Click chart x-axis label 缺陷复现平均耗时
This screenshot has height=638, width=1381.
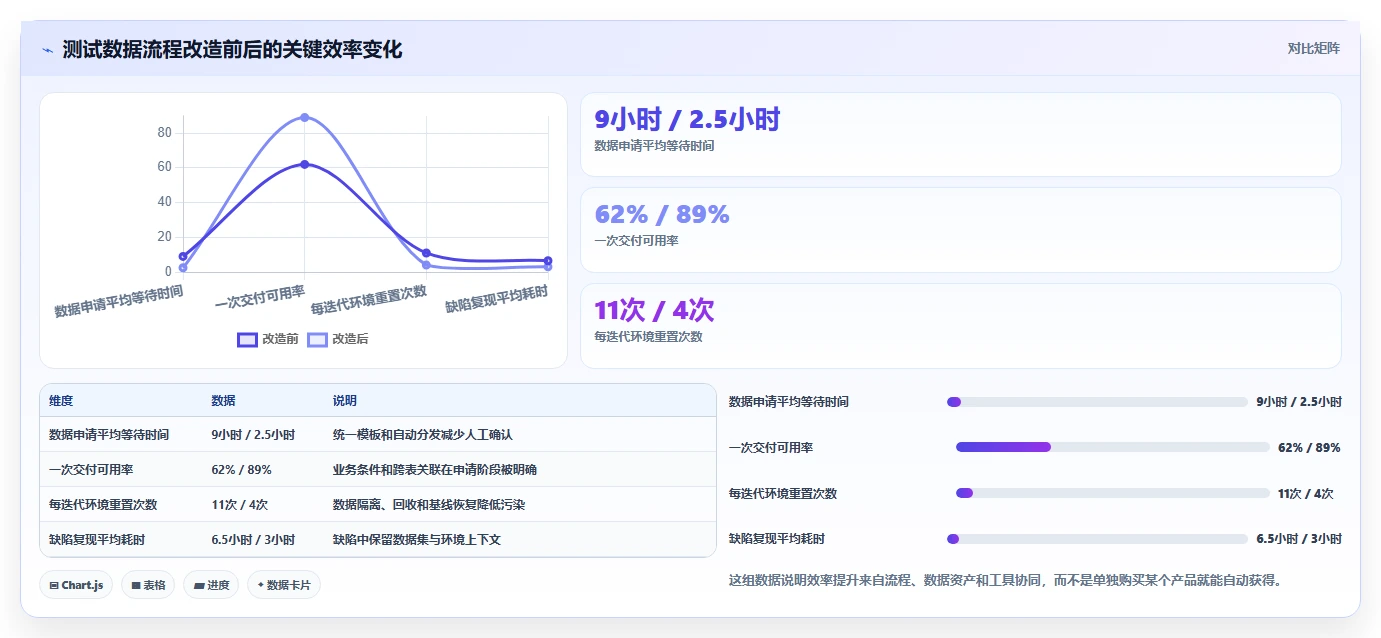[x=497, y=298]
